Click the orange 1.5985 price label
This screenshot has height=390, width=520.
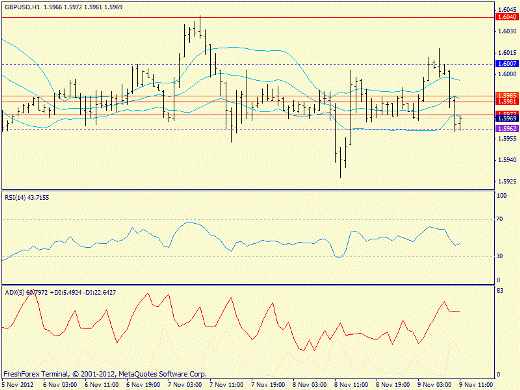point(507,95)
